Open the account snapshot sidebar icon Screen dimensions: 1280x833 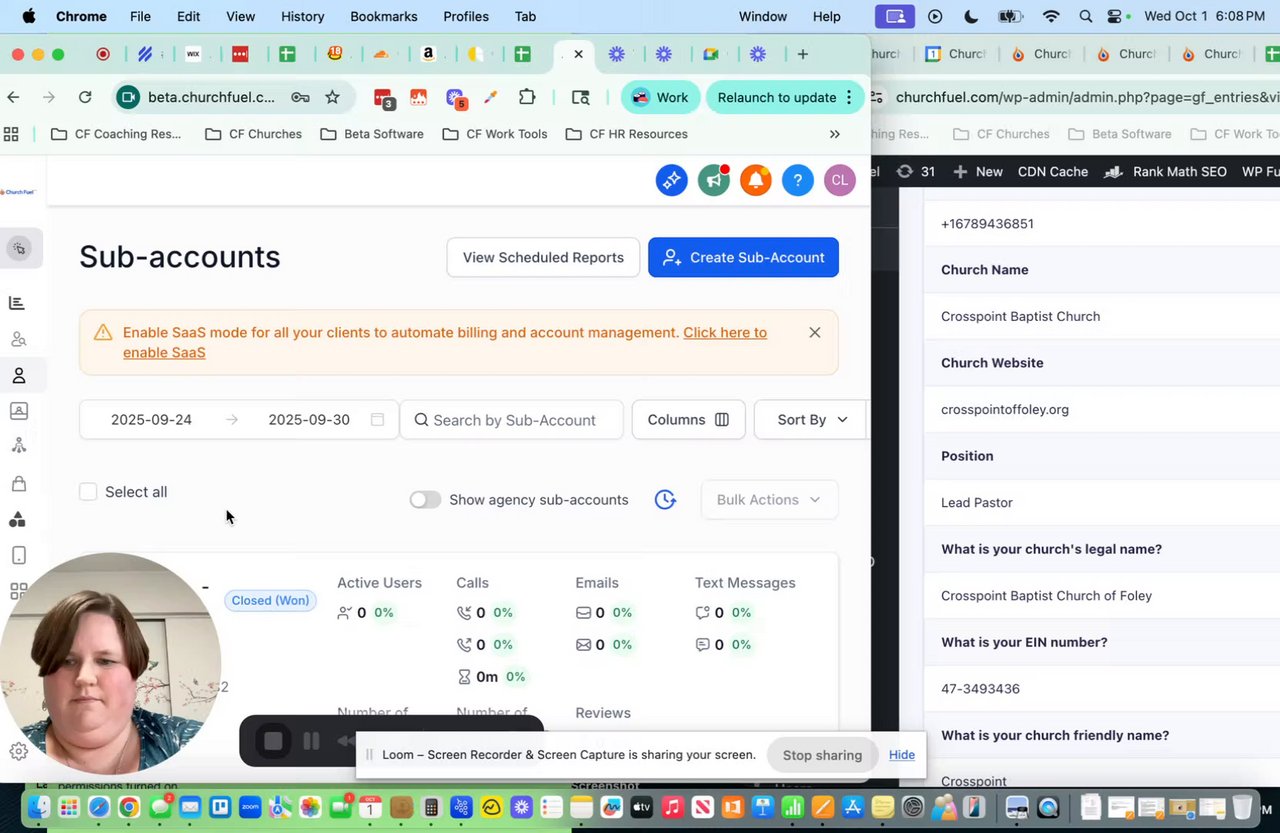[18, 411]
